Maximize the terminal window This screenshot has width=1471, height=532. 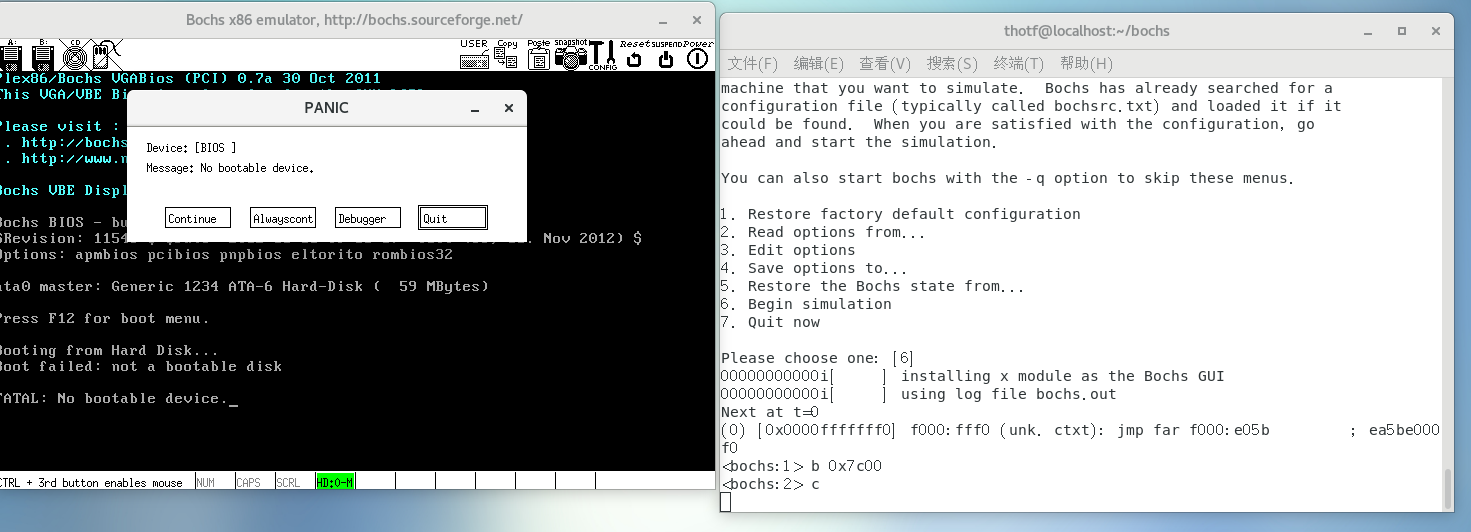1403,31
